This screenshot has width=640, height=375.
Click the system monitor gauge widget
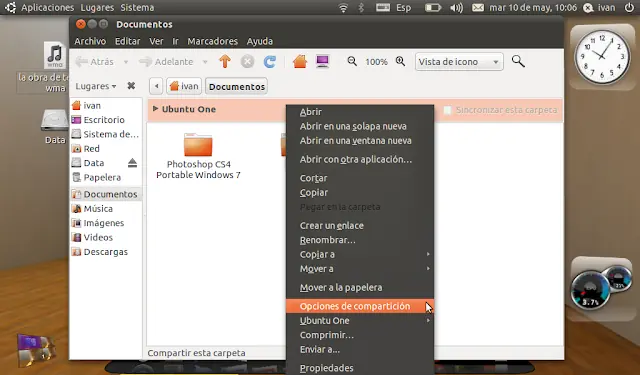601,288
